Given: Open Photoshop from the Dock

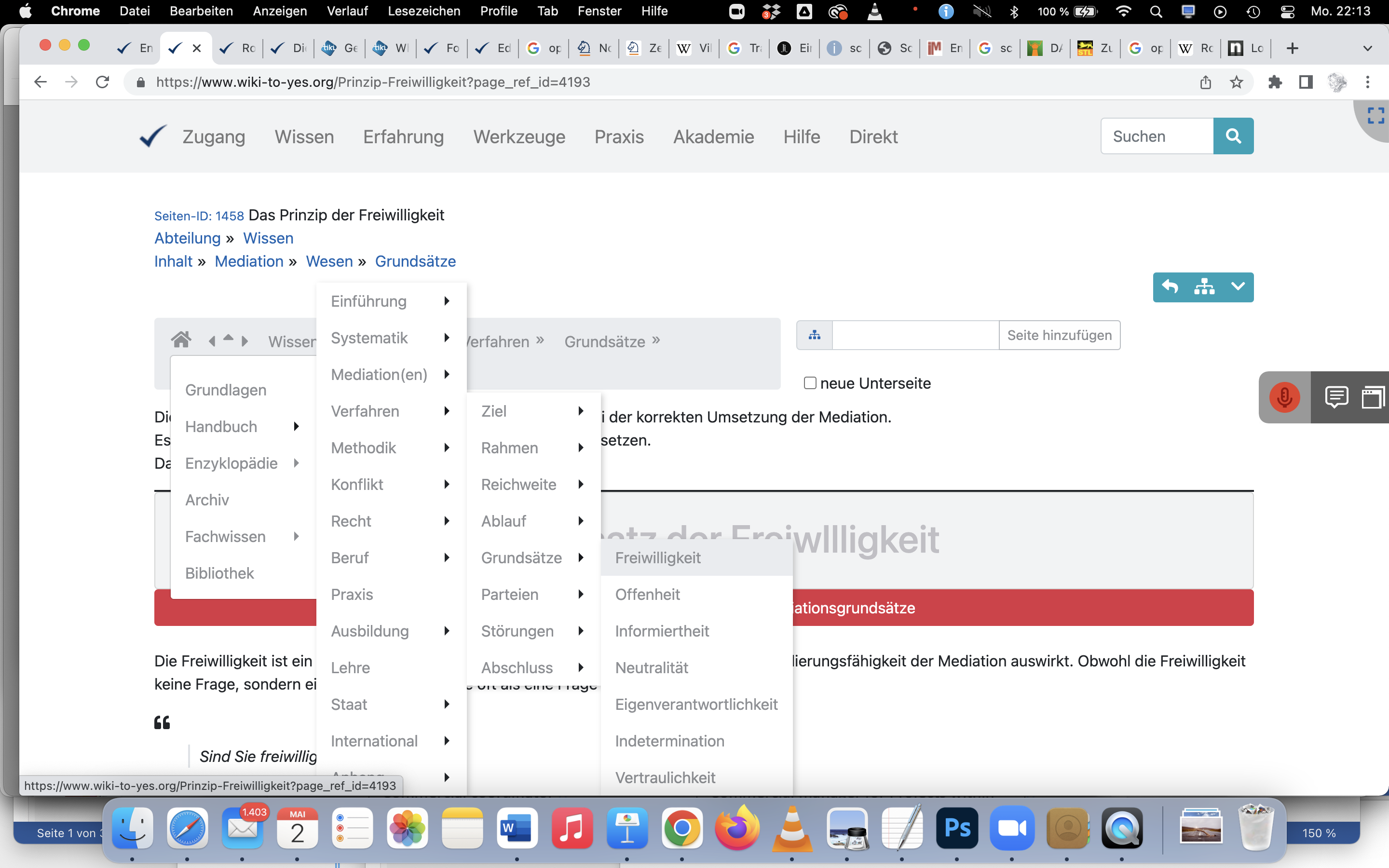Looking at the screenshot, I should [957, 828].
